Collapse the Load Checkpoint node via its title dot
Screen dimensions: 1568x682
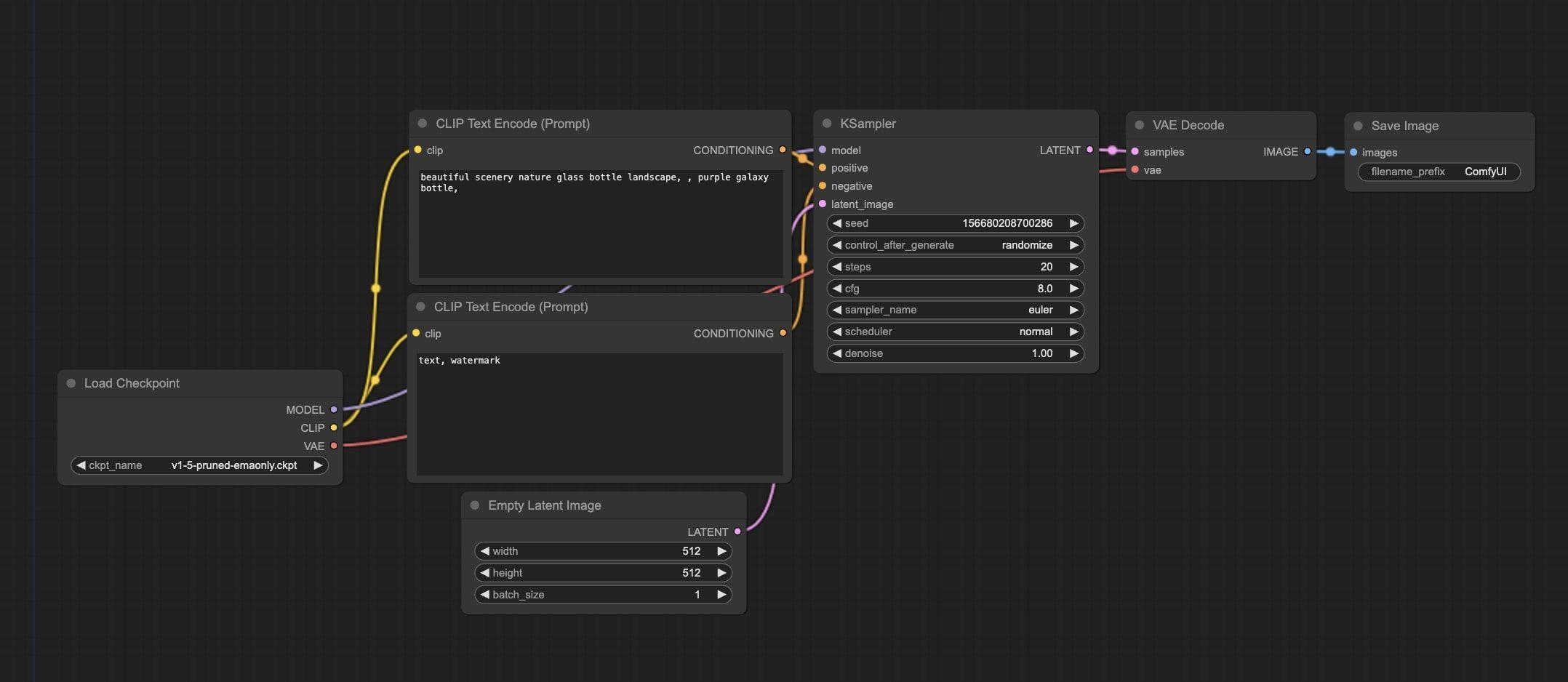pyautogui.click(x=71, y=383)
